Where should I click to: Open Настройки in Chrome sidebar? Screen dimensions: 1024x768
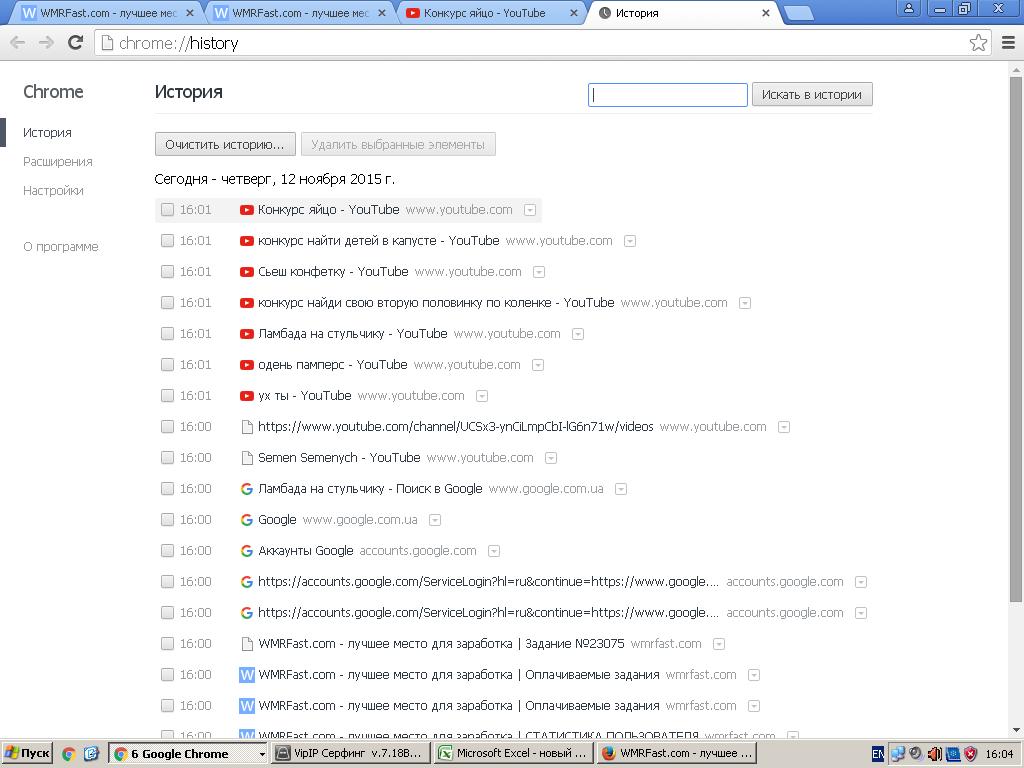pyautogui.click(x=53, y=191)
